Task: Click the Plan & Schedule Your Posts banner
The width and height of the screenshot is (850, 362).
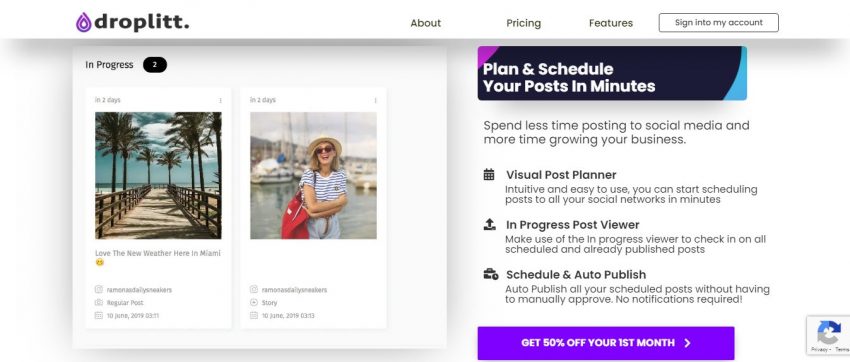Action: click(x=612, y=73)
